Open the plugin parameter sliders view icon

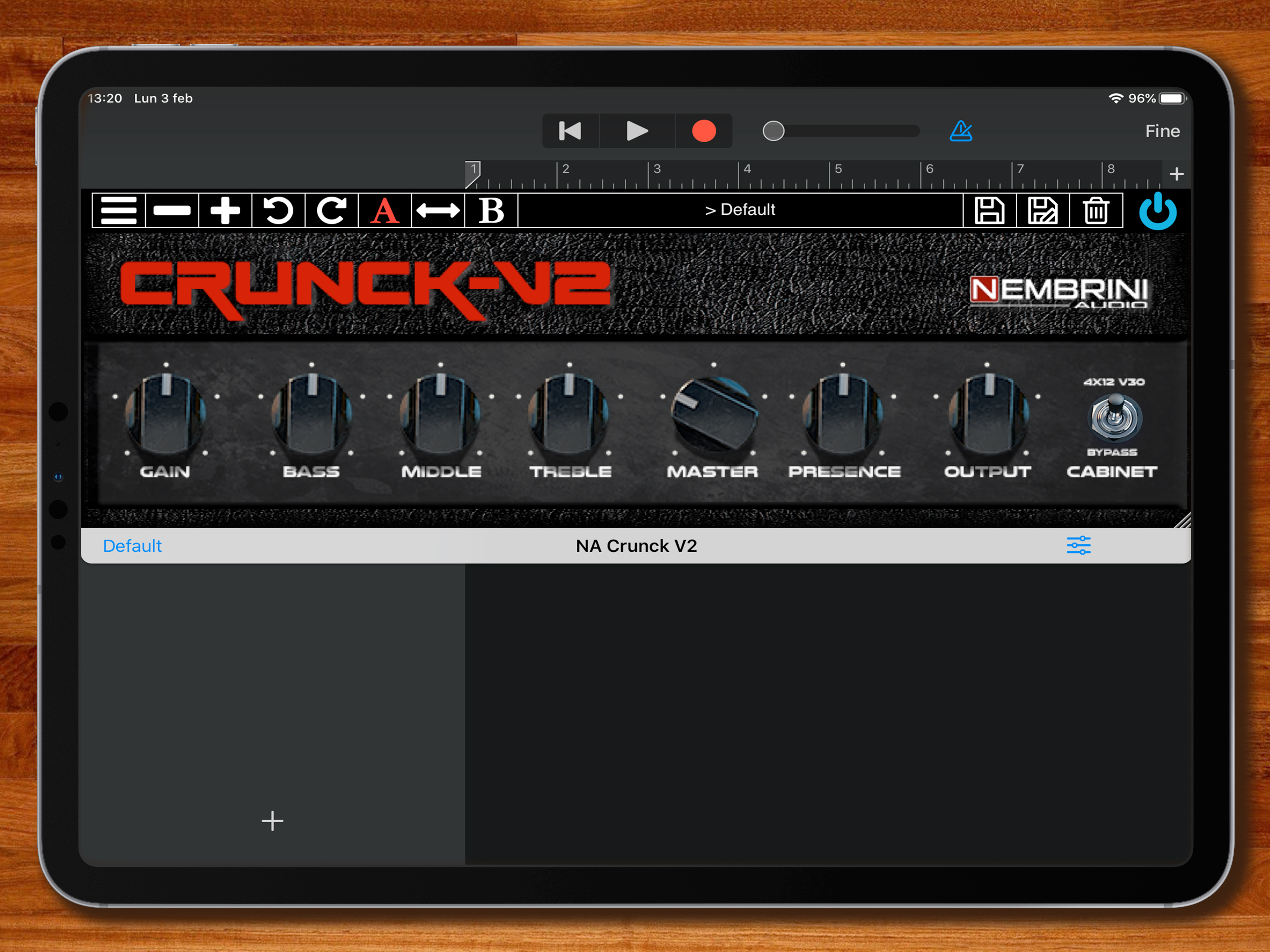1078,545
